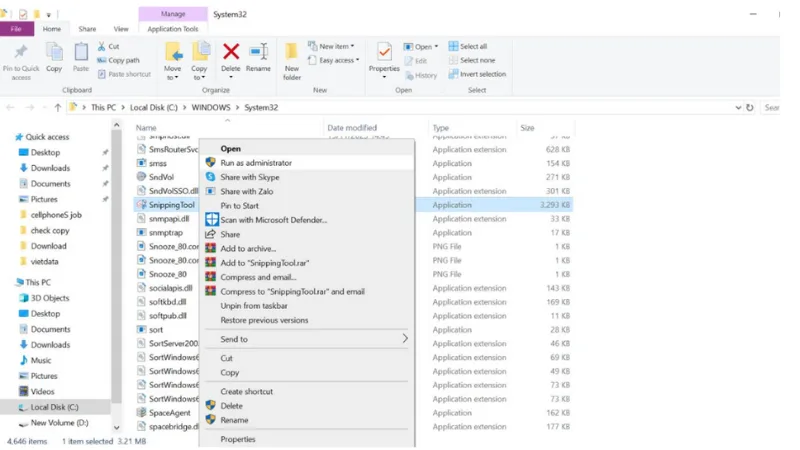
Task: Open Downloads under Quick access
Action: [x=50, y=168]
